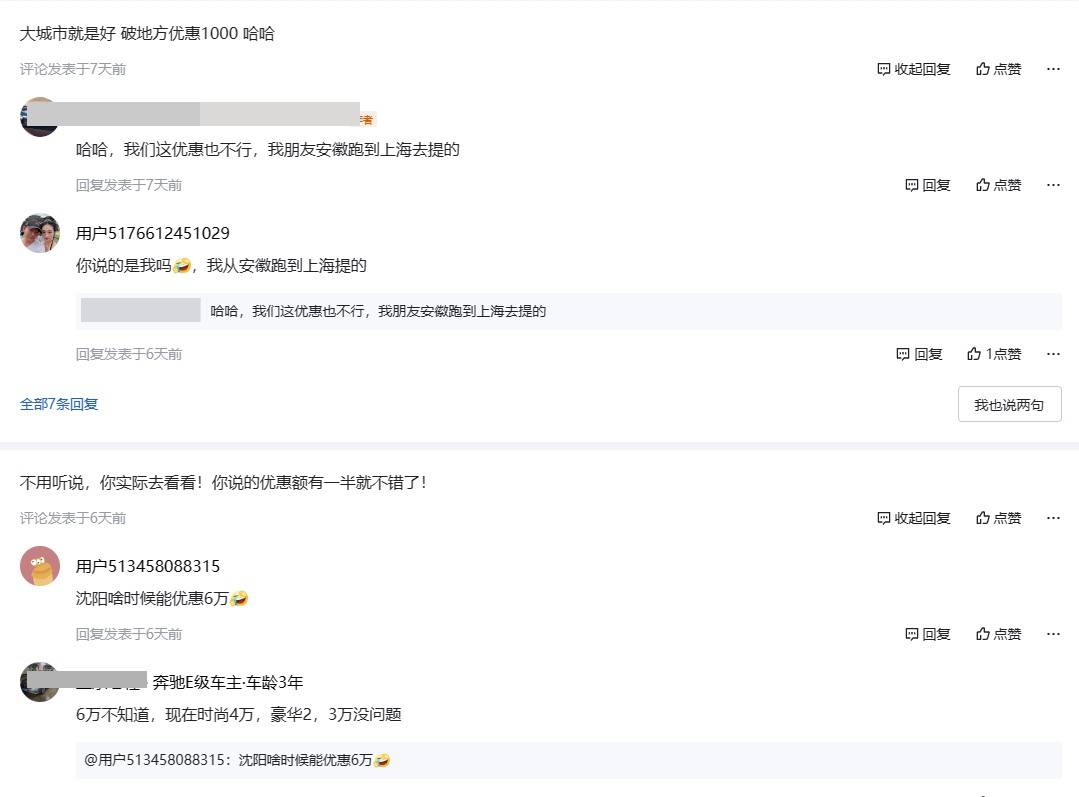Open avatar of the 奔驰E级车主 user
Image resolution: width=1079 pixels, height=797 pixels.
click(40, 682)
